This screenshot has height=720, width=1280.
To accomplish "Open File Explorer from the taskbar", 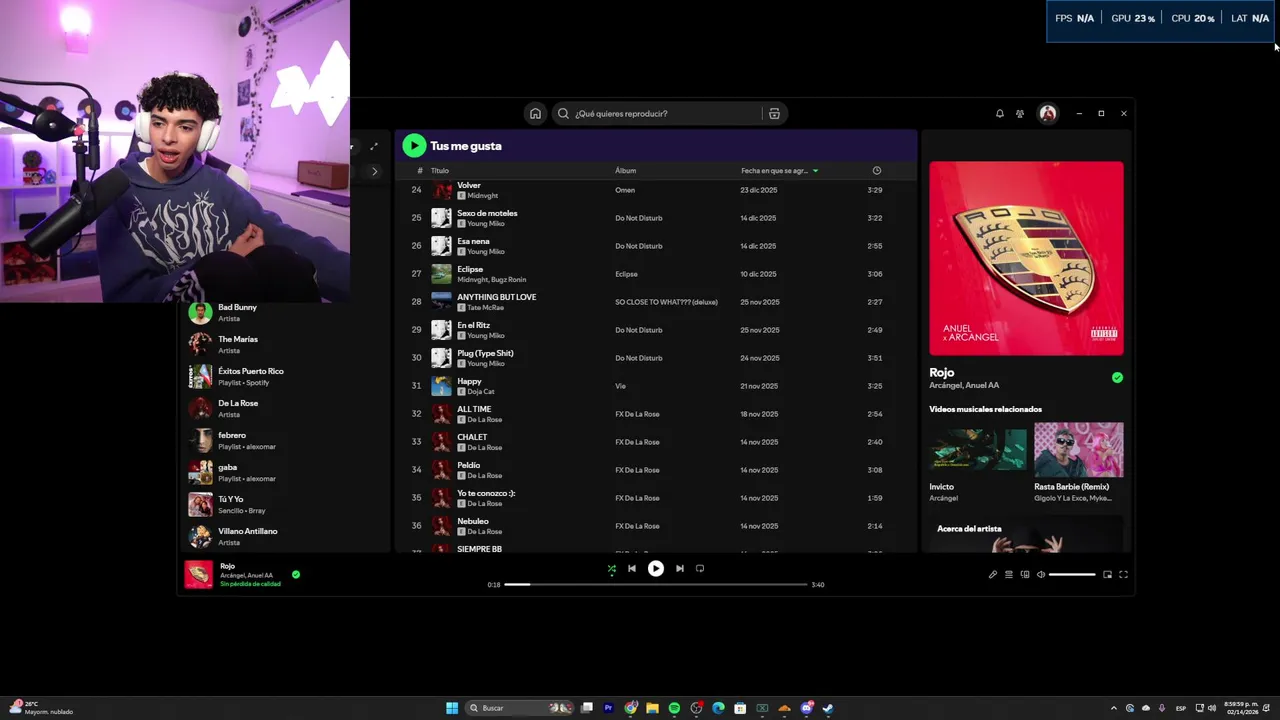I will [x=652, y=708].
